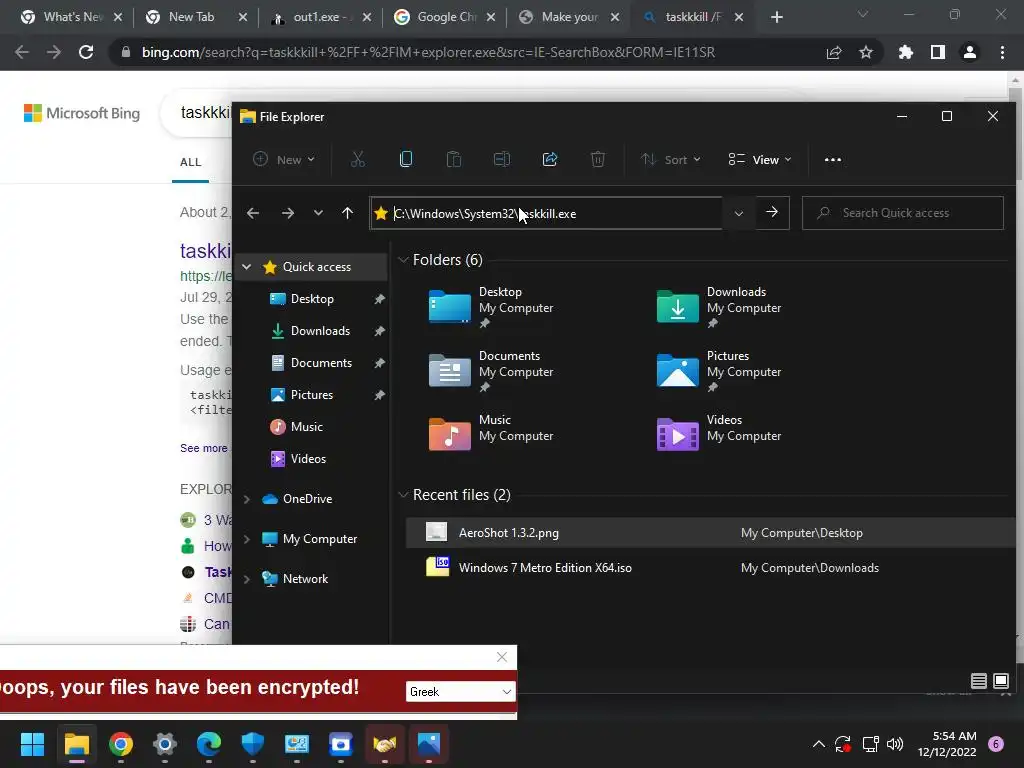Screen dimensions: 1024x768
Task: Open the See more (three dots) toolbar menu
Action: [x=833, y=159]
